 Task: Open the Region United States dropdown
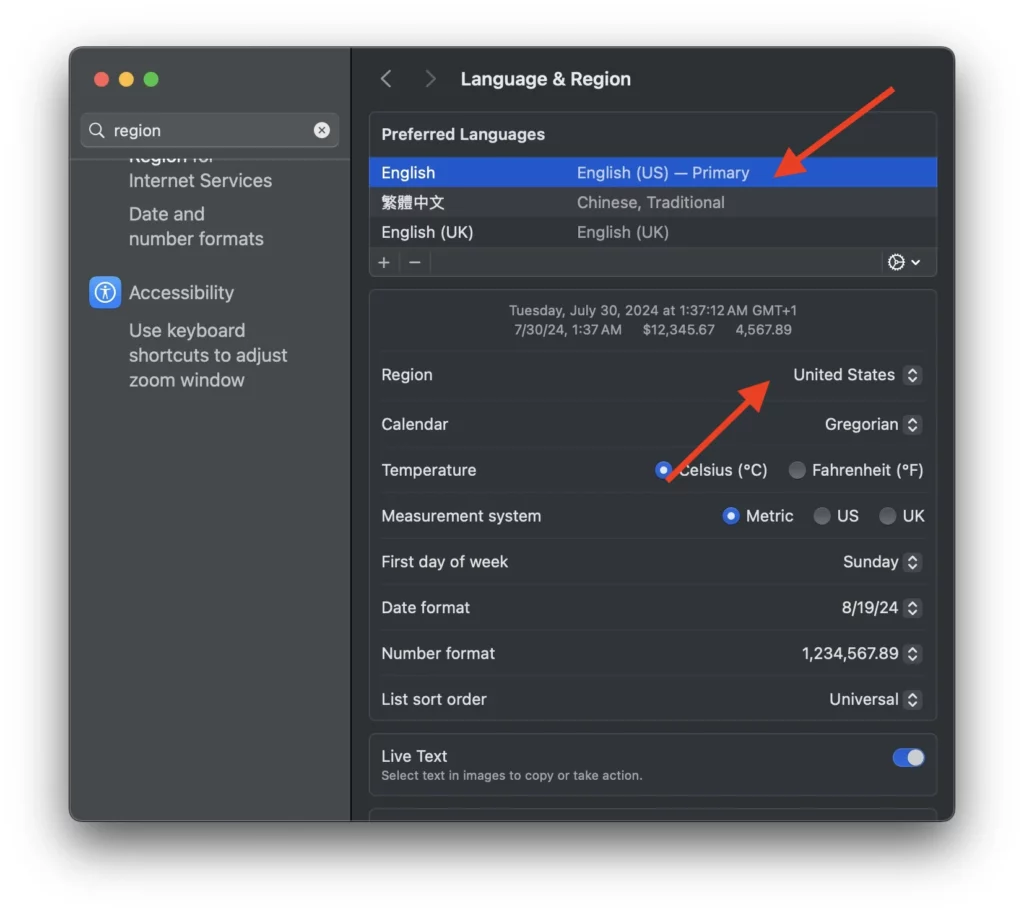[857, 375]
